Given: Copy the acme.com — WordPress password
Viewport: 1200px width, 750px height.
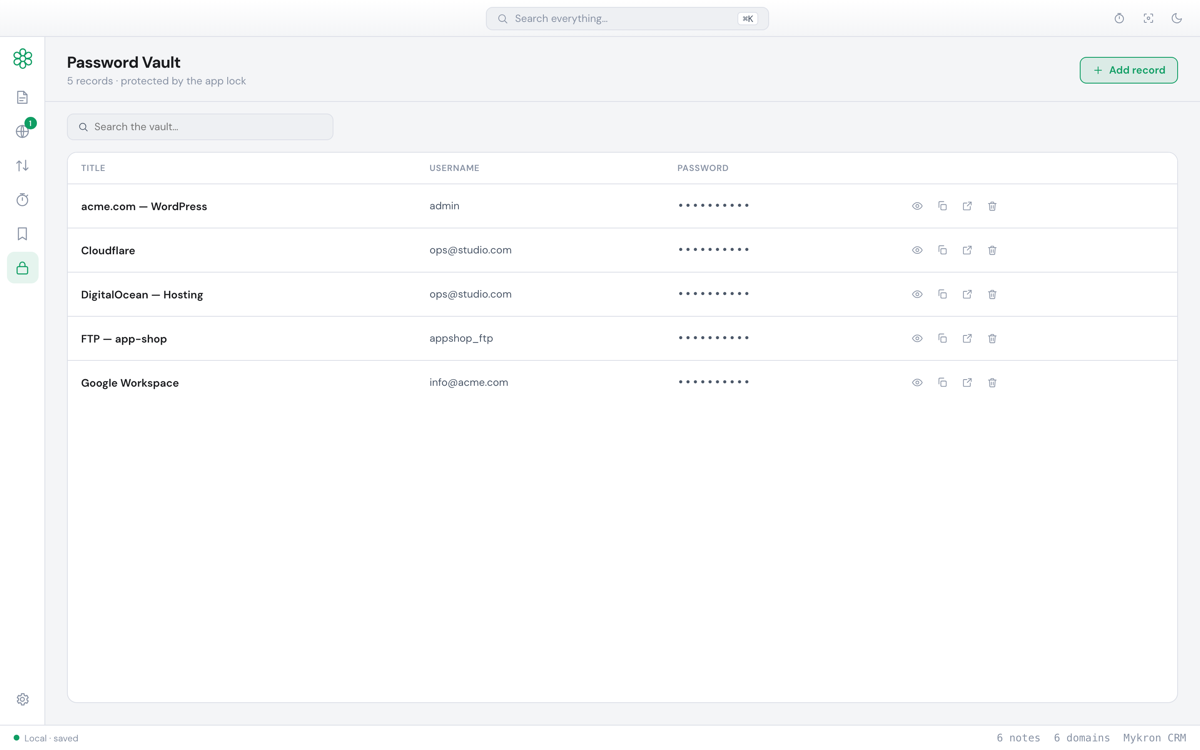Looking at the screenshot, I should (x=942, y=206).
